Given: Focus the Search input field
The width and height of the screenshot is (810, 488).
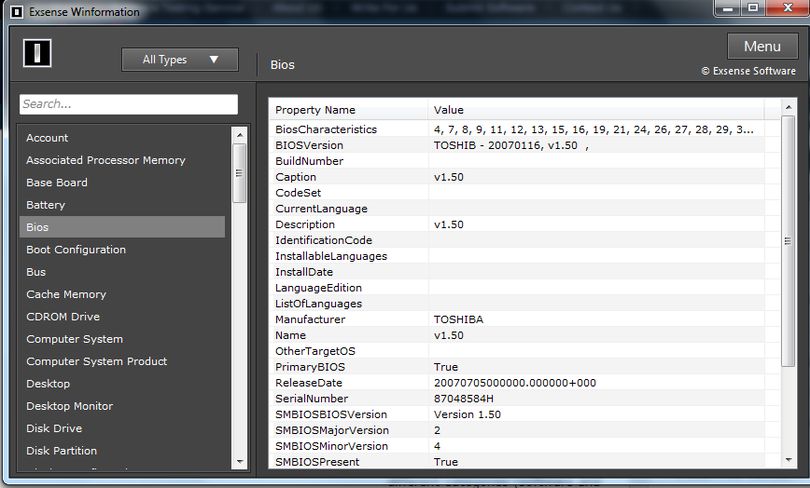Looking at the screenshot, I should (129, 104).
